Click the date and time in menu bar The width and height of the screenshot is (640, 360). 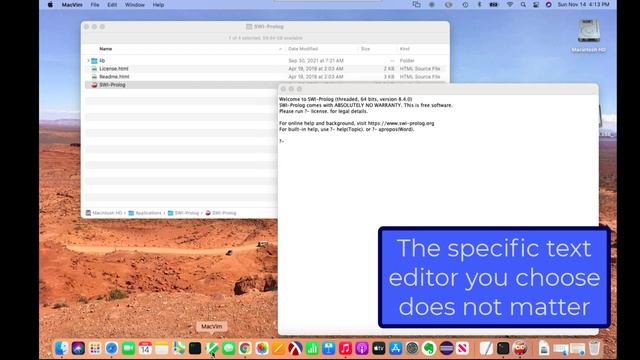(583, 4)
